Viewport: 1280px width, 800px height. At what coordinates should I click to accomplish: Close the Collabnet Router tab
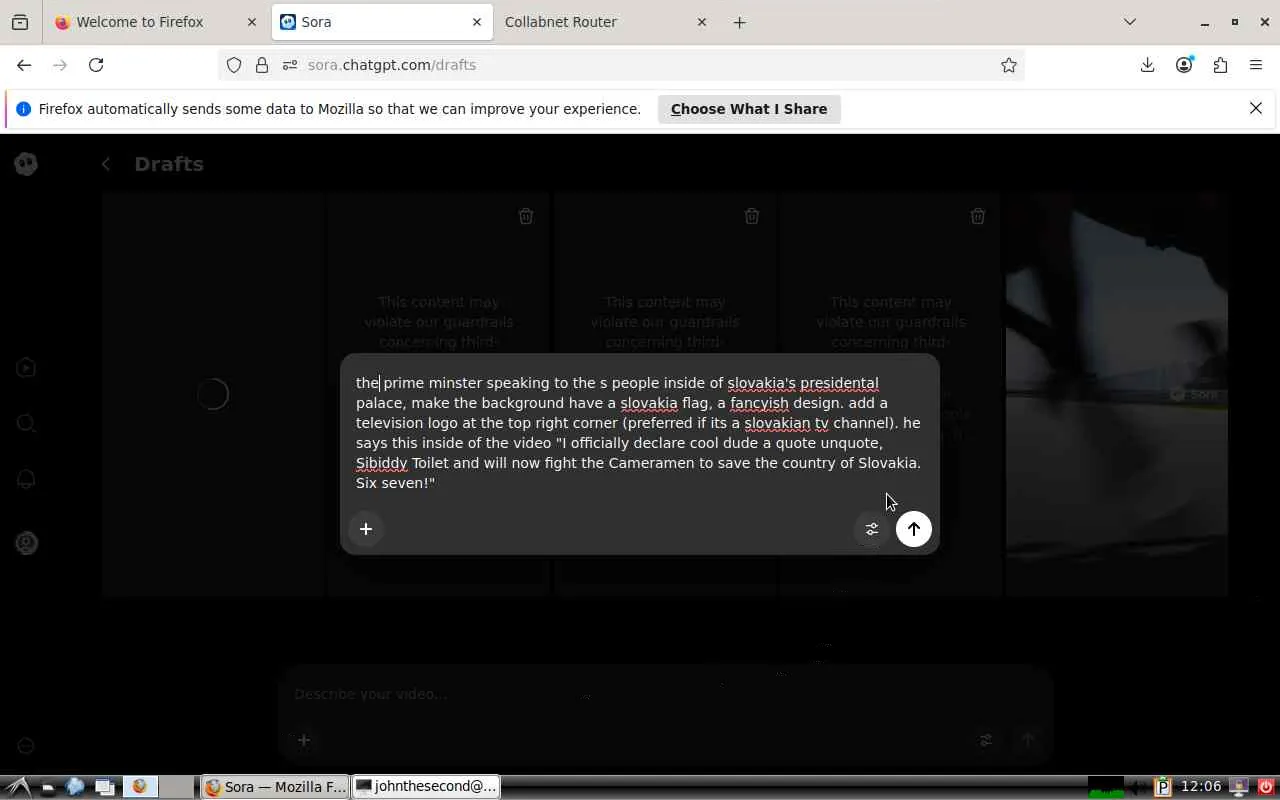tap(702, 22)
